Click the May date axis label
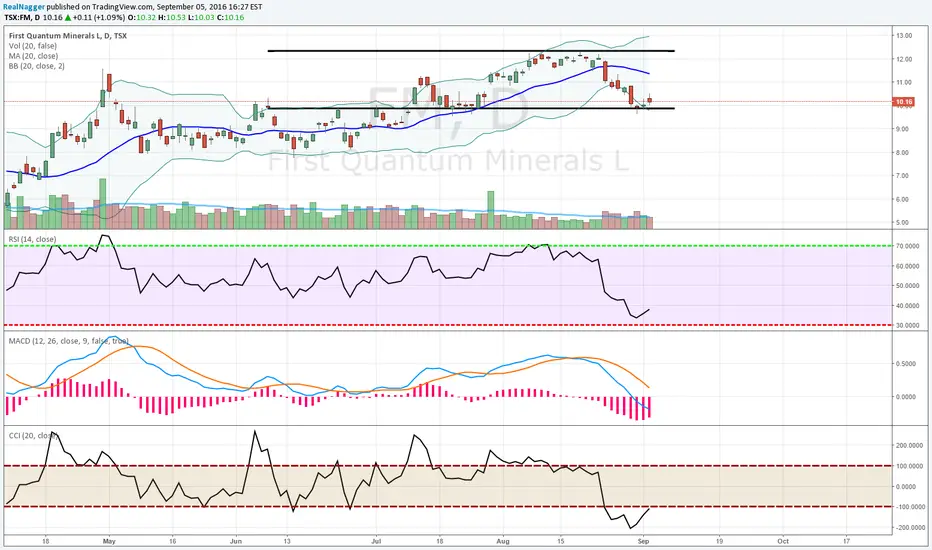 108,541
